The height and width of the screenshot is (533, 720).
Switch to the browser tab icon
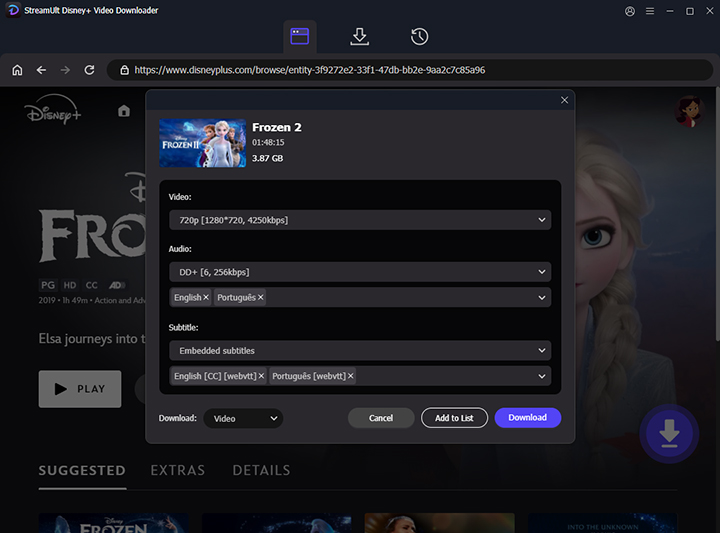(299, 37)
